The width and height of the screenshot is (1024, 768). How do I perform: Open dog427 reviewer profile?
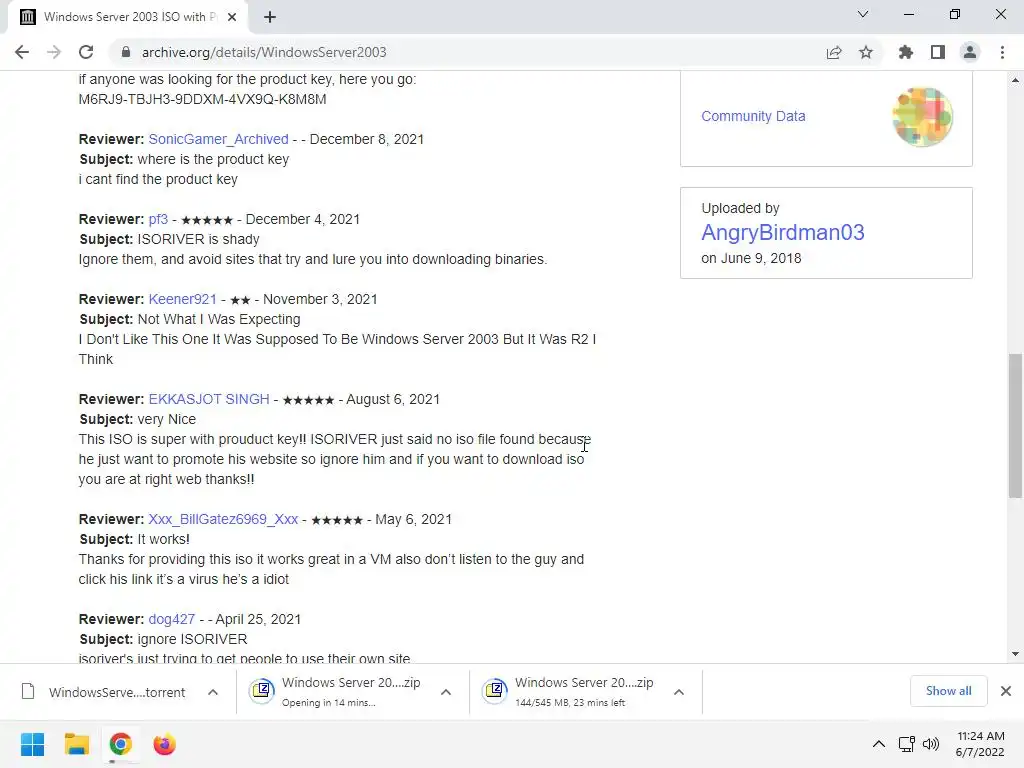[x=172, y=619]
